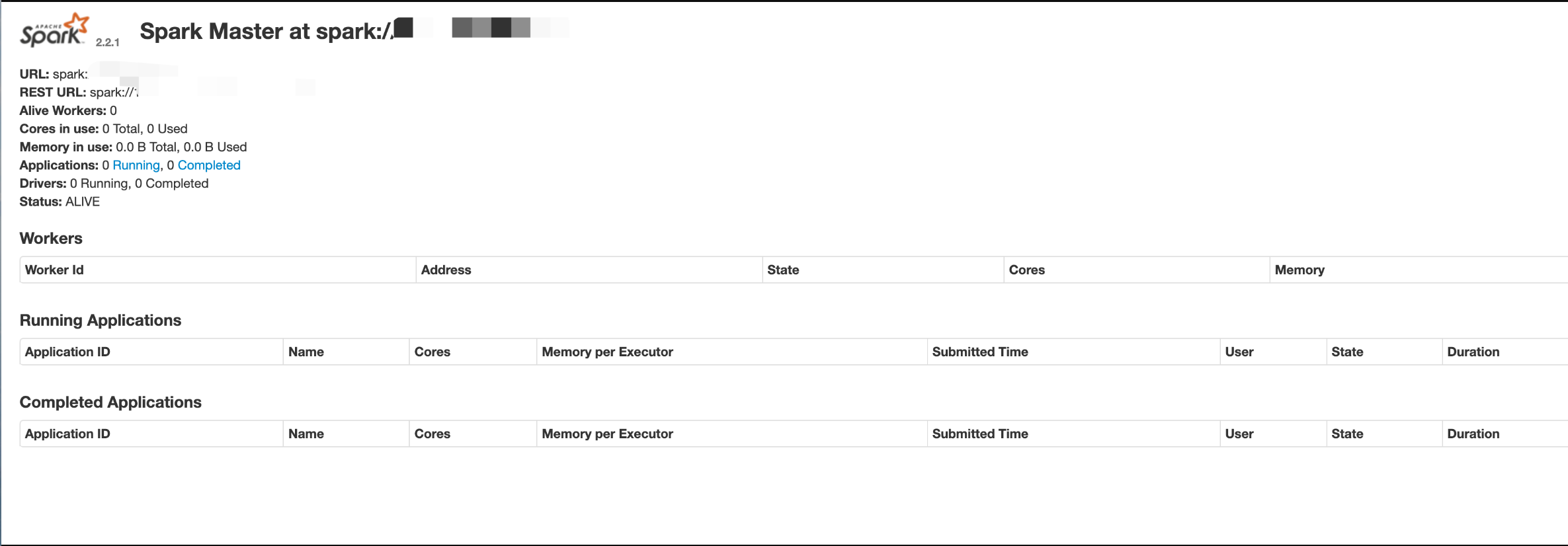The image size is (1568, 546).
Task: Sort Running Applications by Duration header
Action: [x=1473, y=352]
